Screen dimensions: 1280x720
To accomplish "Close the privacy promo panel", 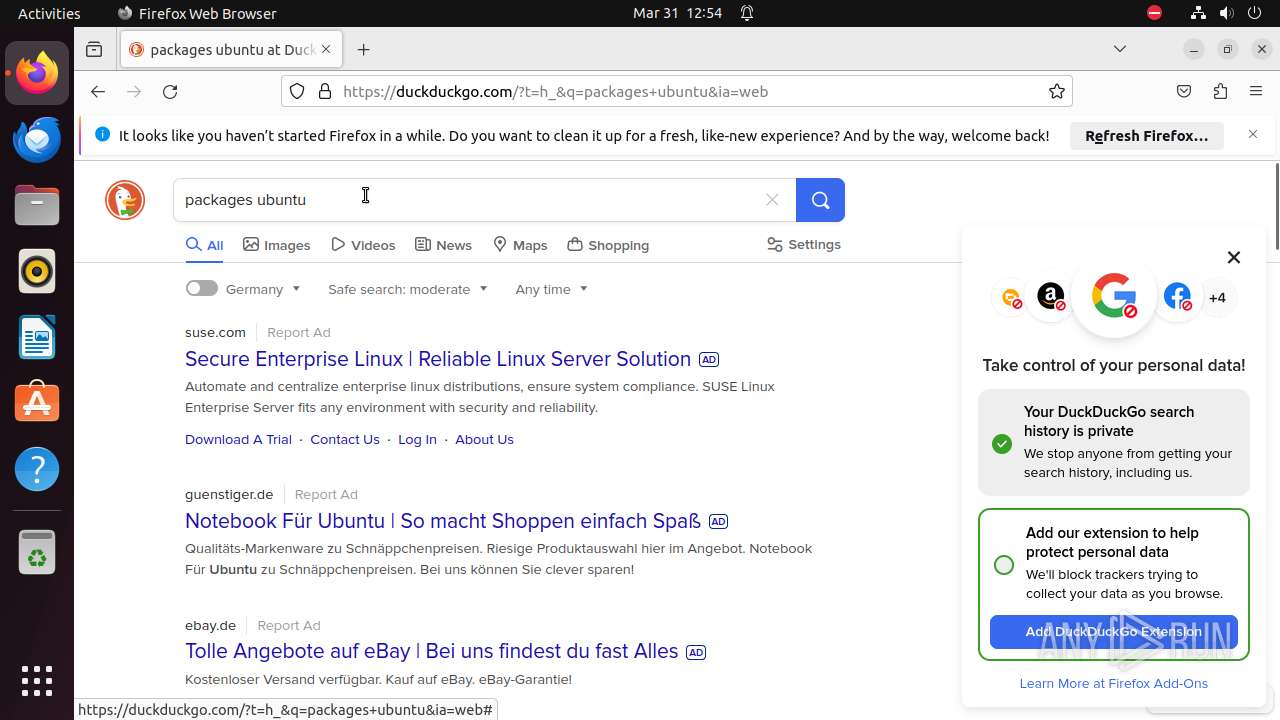I will (1234, 257).
